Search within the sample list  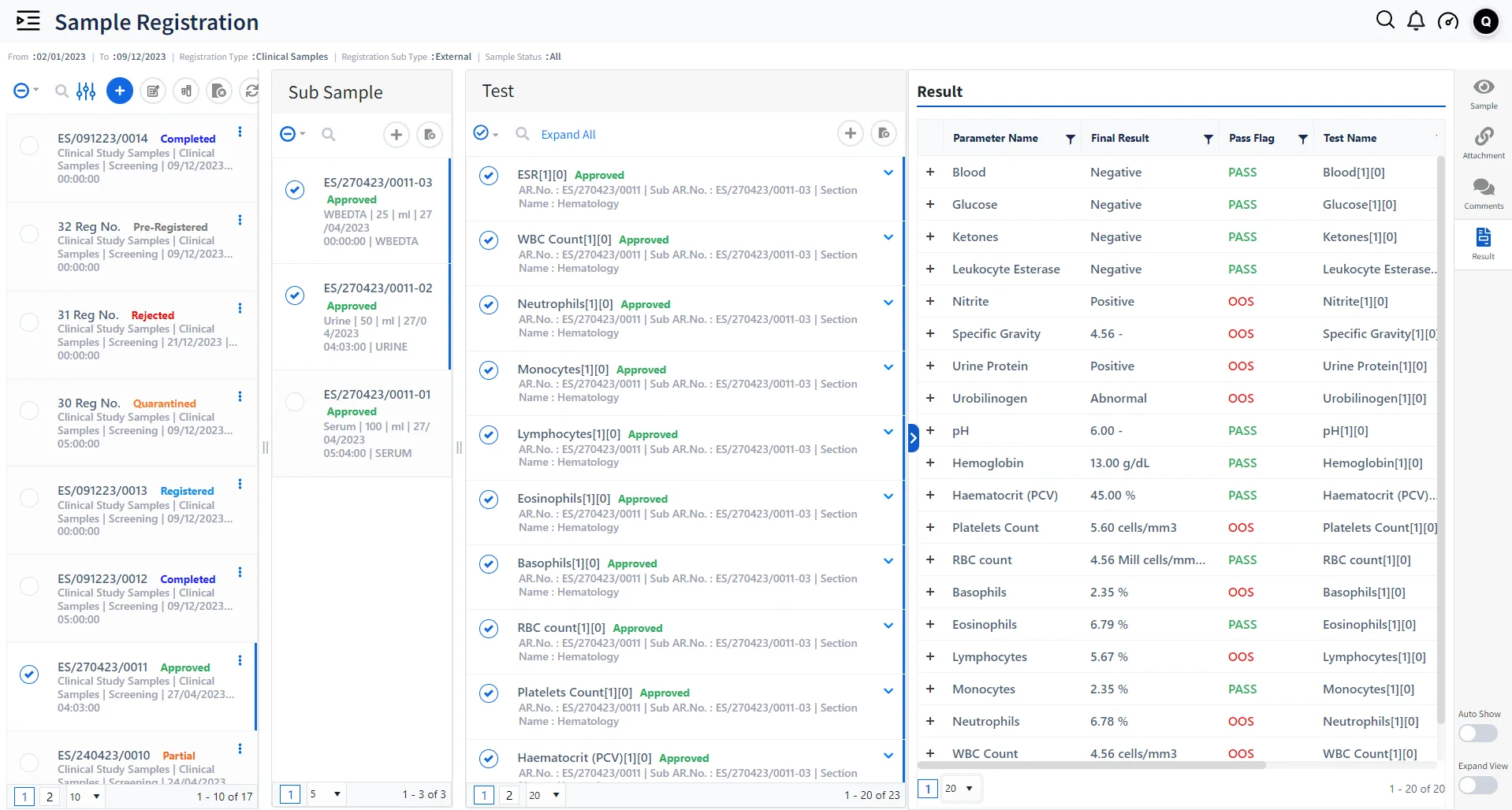(61, 91)
